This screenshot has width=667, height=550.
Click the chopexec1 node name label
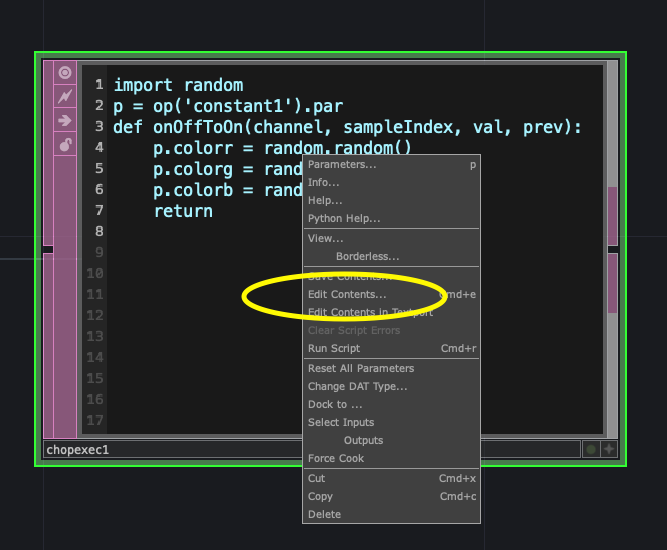(78, 450)
